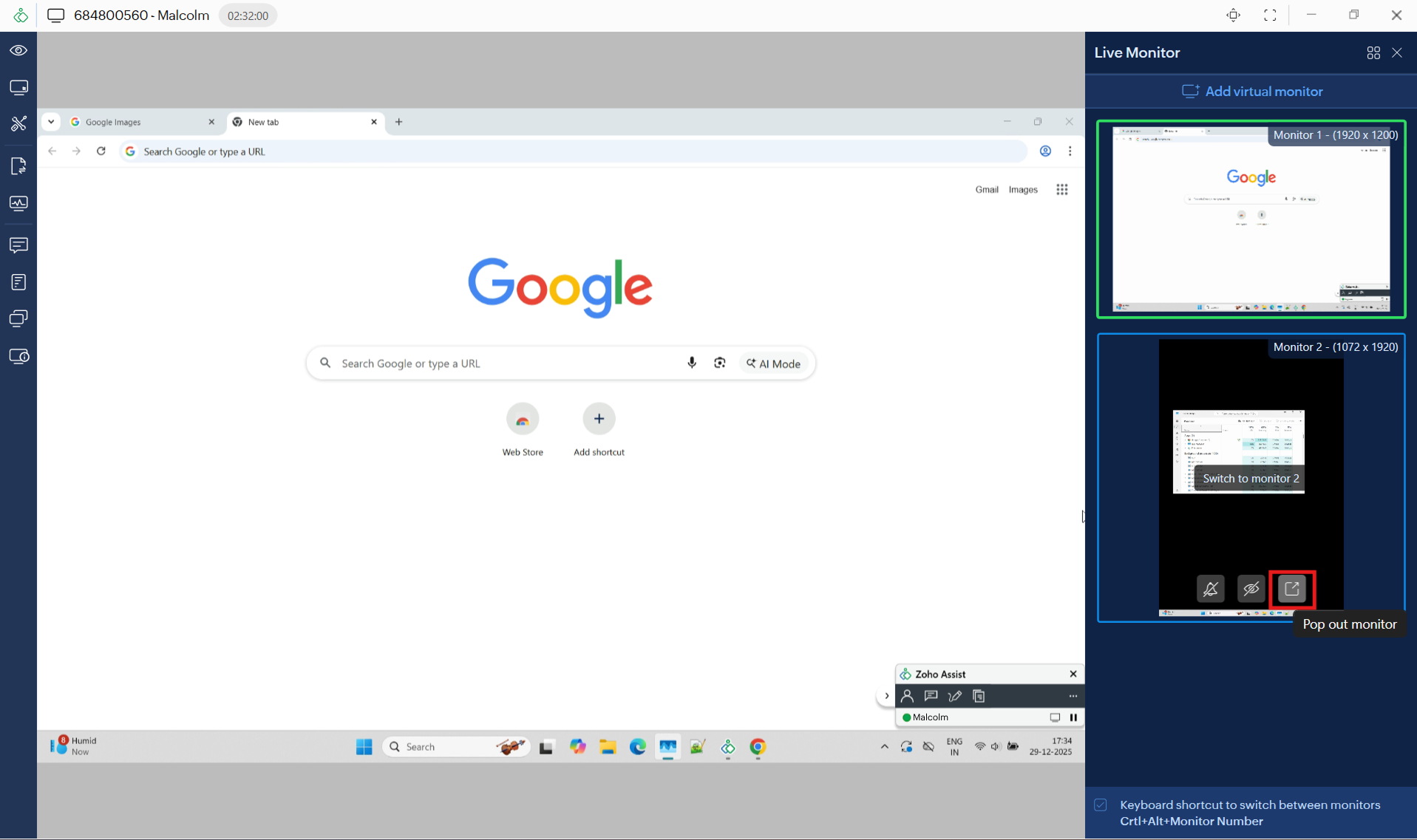Open the multi-monitor icon in the left sidebar
This screenshot has width=1417, height=840.
click(18, 318)
